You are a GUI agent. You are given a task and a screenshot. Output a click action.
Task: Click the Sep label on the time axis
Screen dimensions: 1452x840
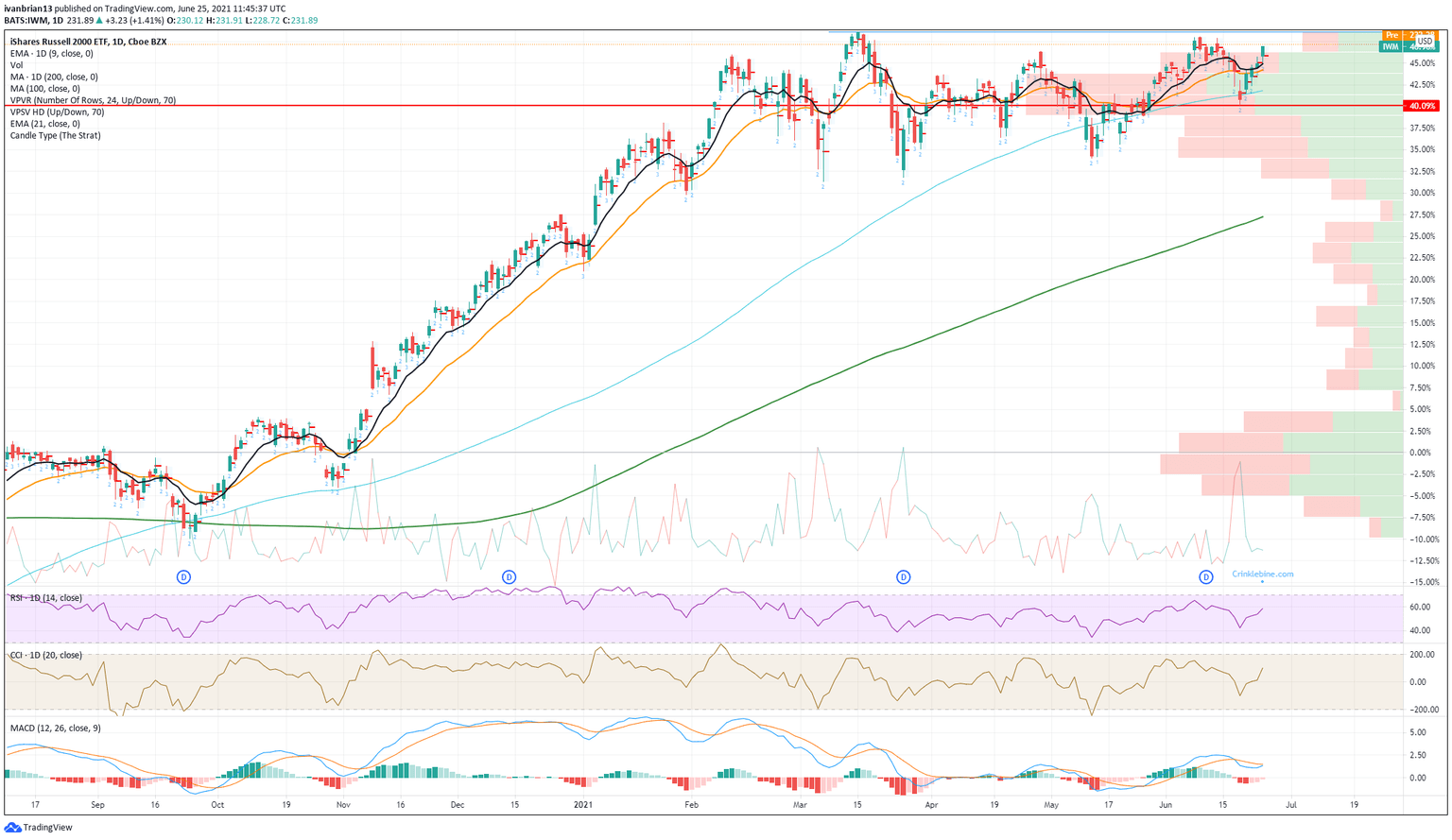[97, 805]
